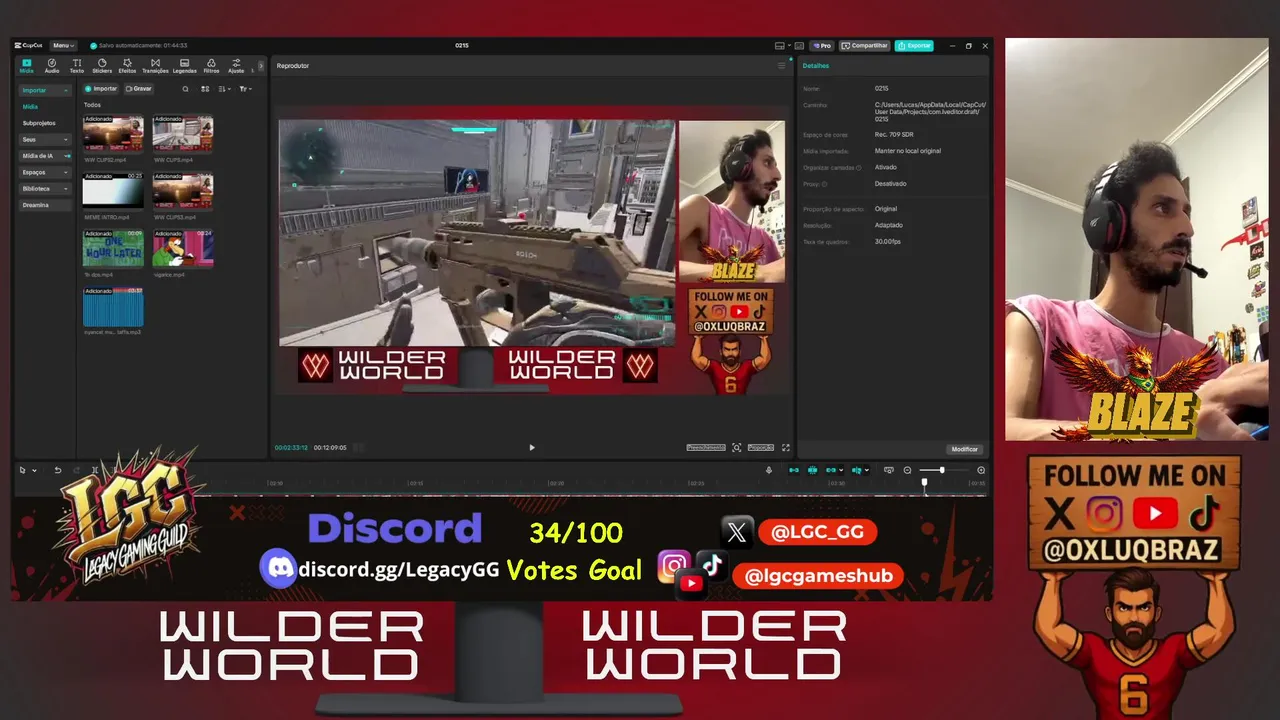Select the WW CLIPS3.mp4 thumbnail

pos(183,192)
